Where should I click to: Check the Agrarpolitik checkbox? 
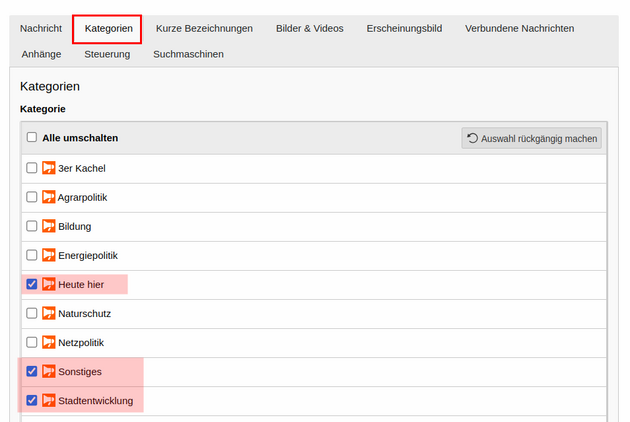(32, 197)
